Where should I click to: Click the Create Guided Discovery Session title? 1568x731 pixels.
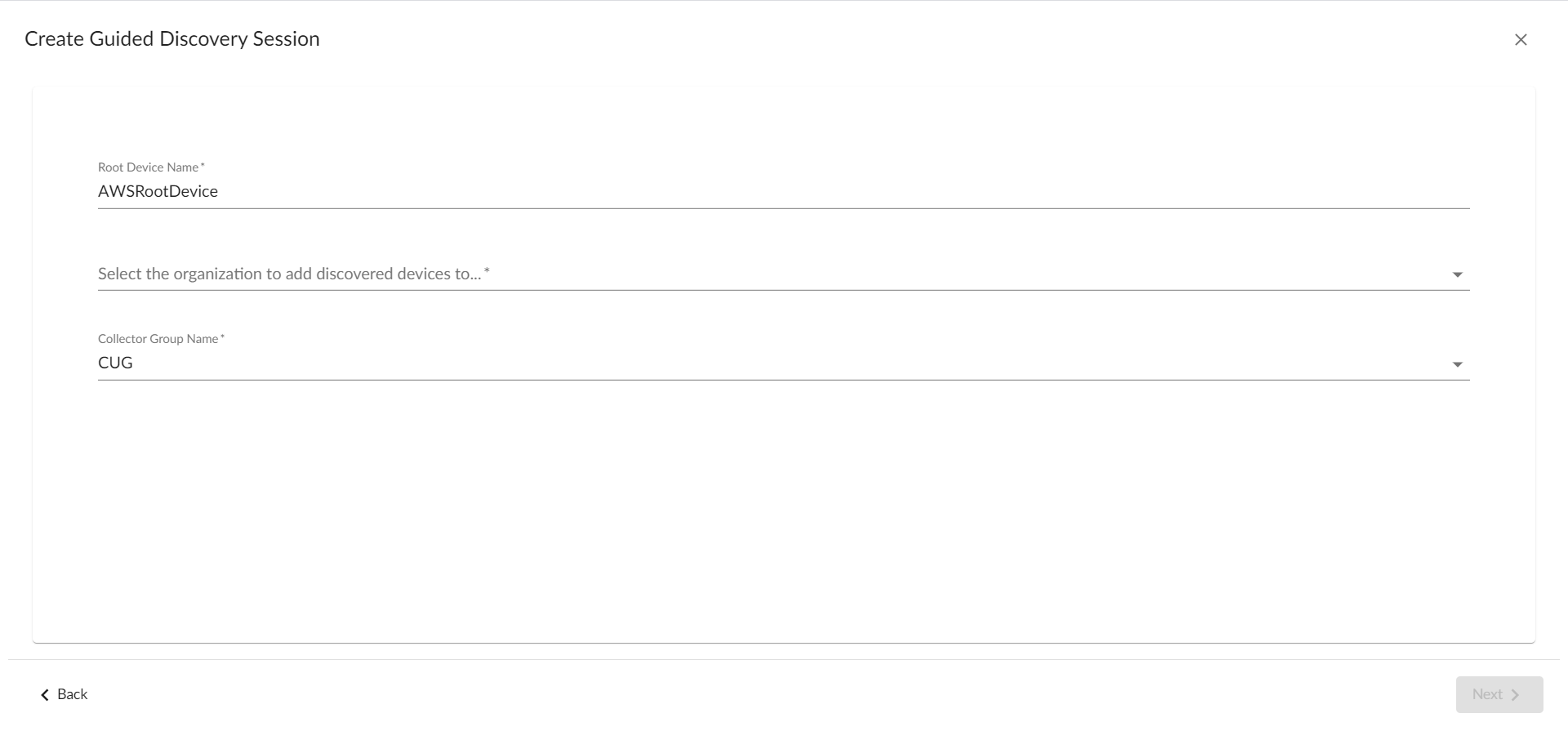click(x=171, y=39)
